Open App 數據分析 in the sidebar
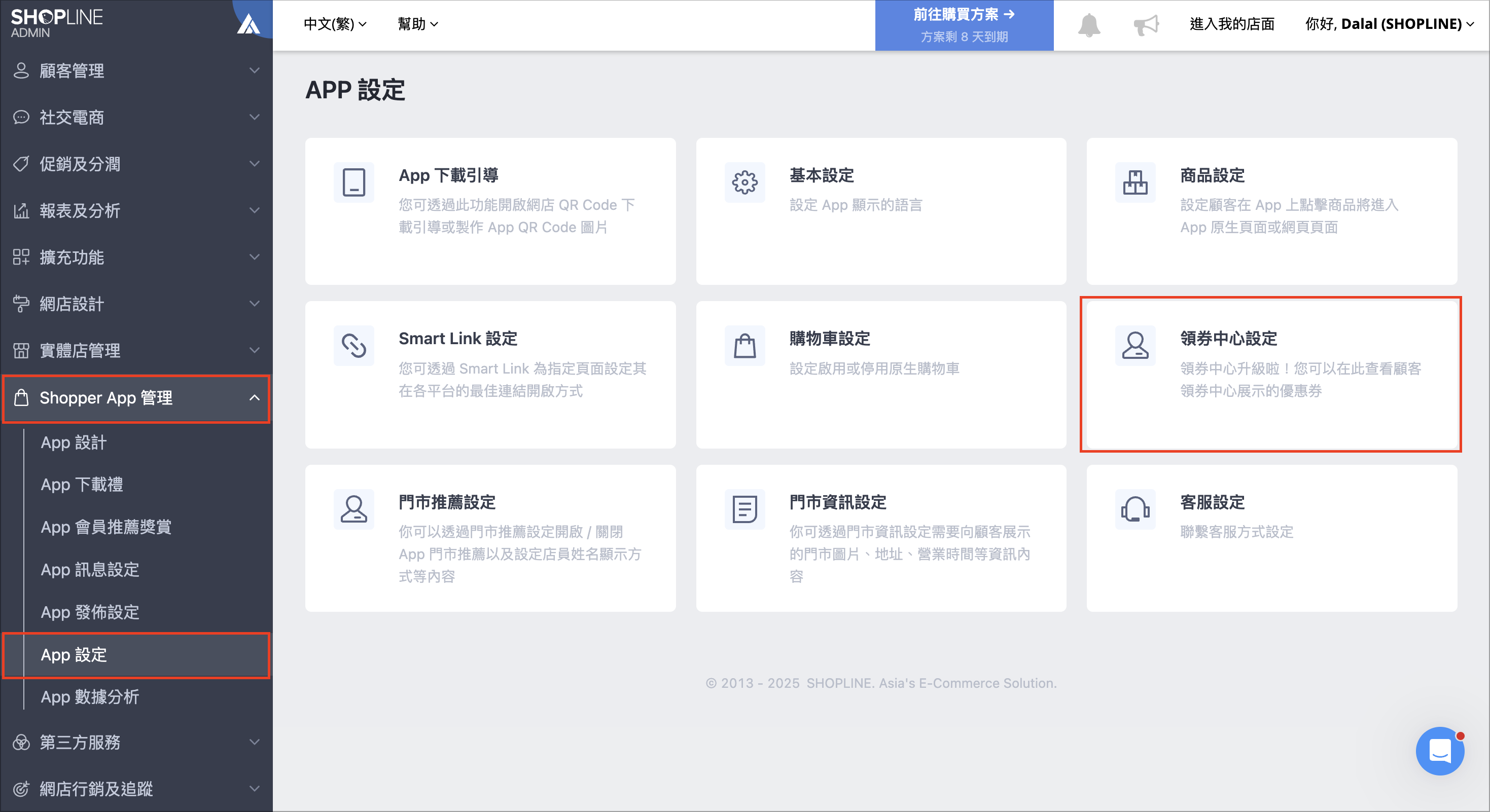 pos(90,697)
